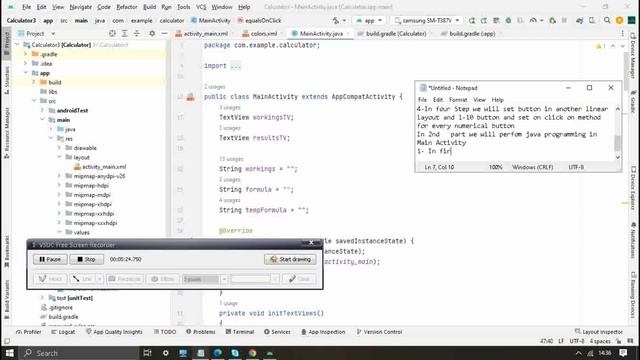The width and height of the screenshot is (640, 360).
Task: Open the Navigate menu
Action: 80,7
